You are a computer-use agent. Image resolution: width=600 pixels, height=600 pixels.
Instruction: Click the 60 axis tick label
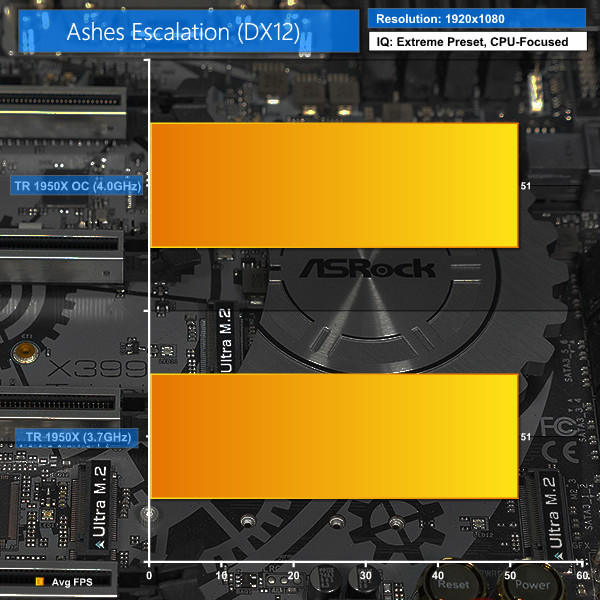[582, 575]
